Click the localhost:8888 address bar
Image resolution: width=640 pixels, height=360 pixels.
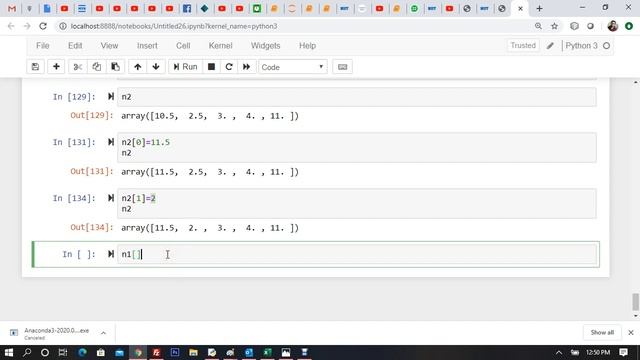[294, 26]
